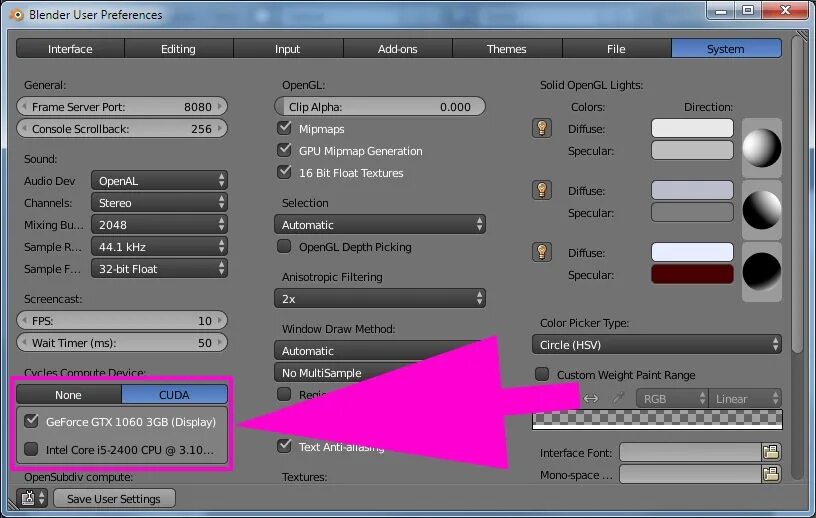Image resolution: width=816 pixels, height=518 pixels.
Task: Open Sample Format dropdown showing 32-bit Float
Action: (x=159, y=269)
